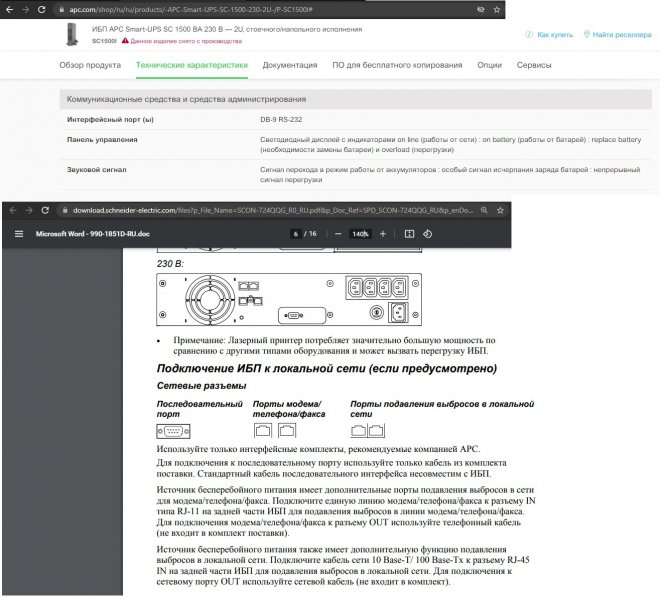Click the crossed-eye icon in the apc.com address bar
Image resolution: width=660 pixels, height=598 pixels.
[x=480, y=9]
